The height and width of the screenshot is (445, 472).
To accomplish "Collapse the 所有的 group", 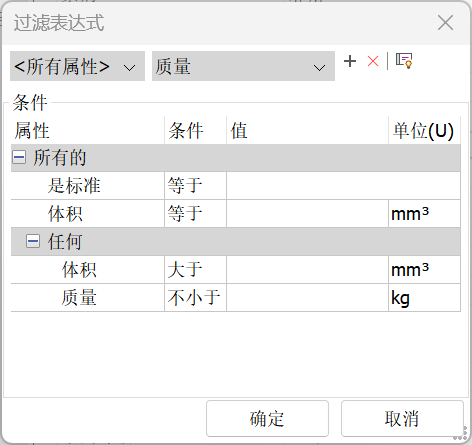I will 19,157.
